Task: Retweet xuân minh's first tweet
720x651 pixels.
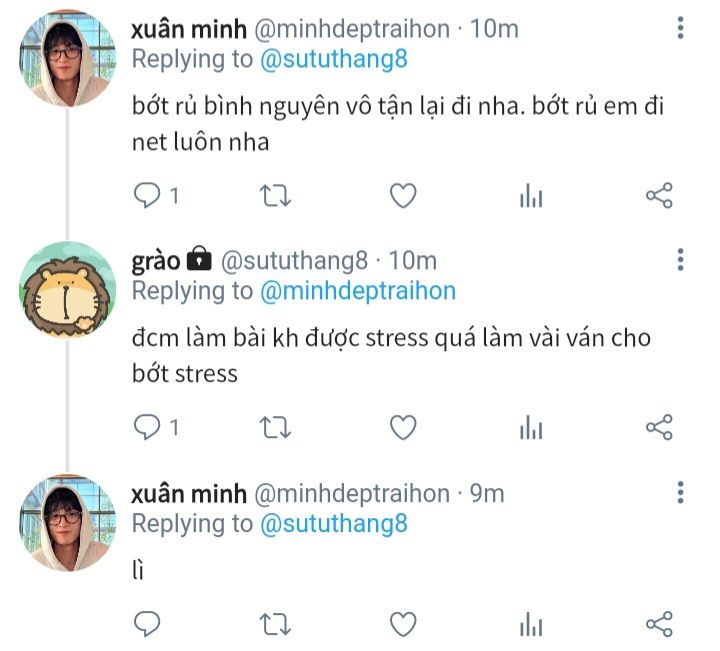Action: pyautogui.click(x=275, y=196)
